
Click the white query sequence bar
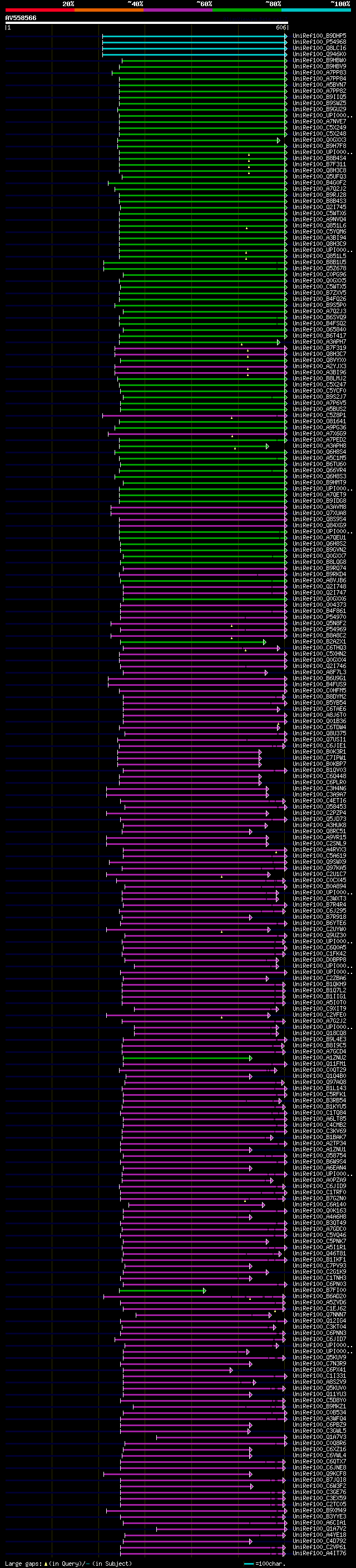click(x=147, y=23)
